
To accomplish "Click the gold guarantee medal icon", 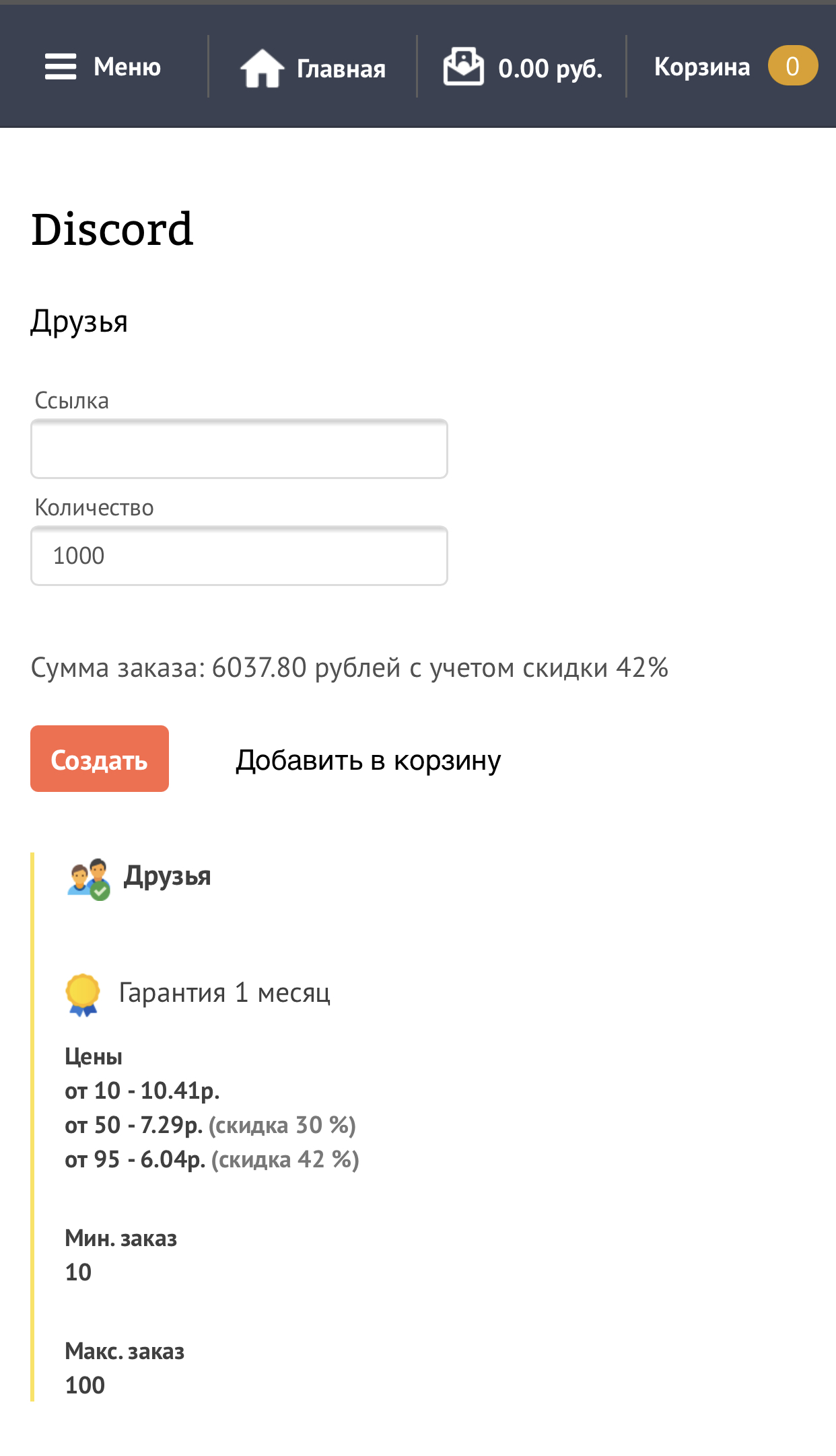I will click(83, 994).
